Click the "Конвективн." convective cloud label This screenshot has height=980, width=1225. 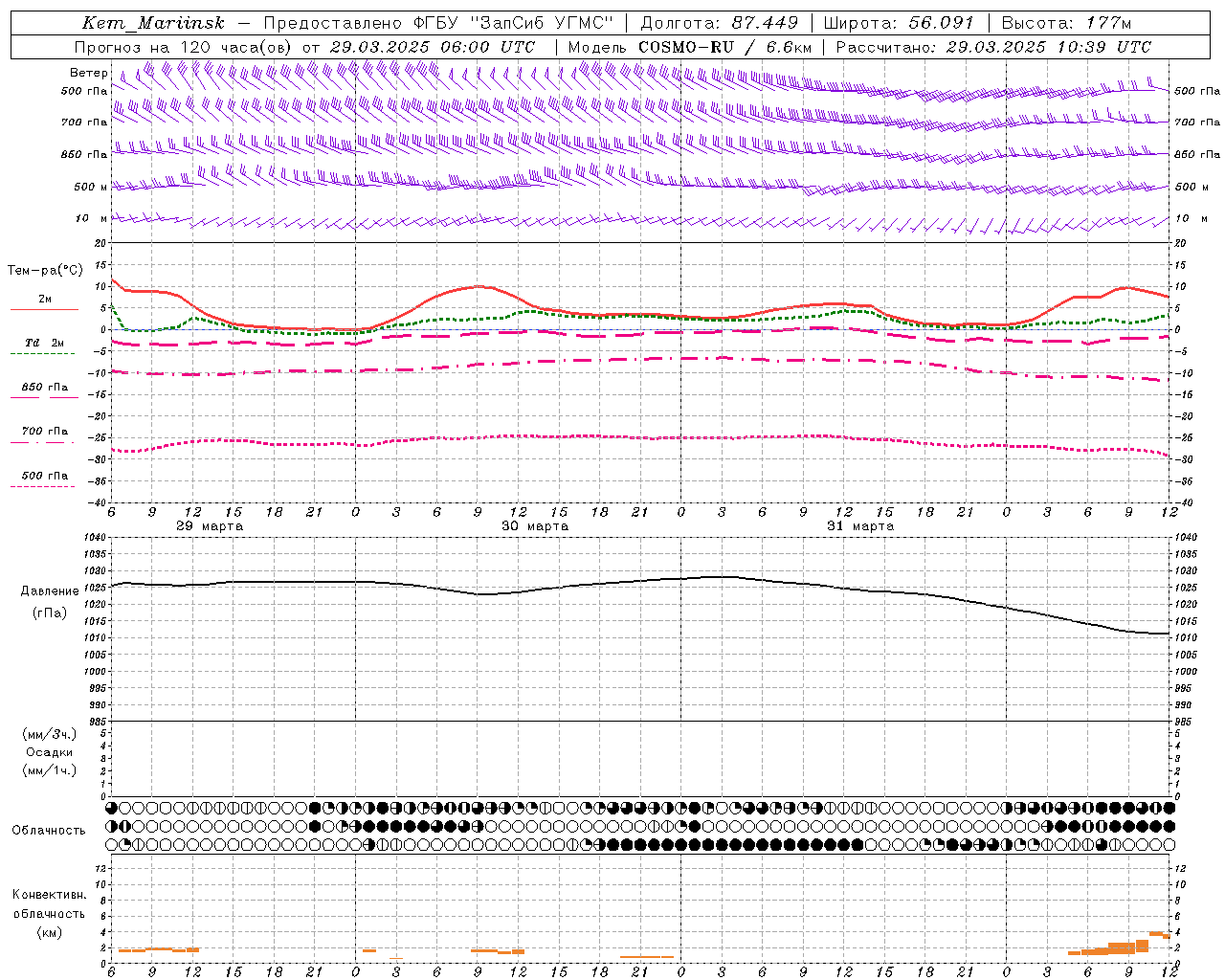point(50,895)
